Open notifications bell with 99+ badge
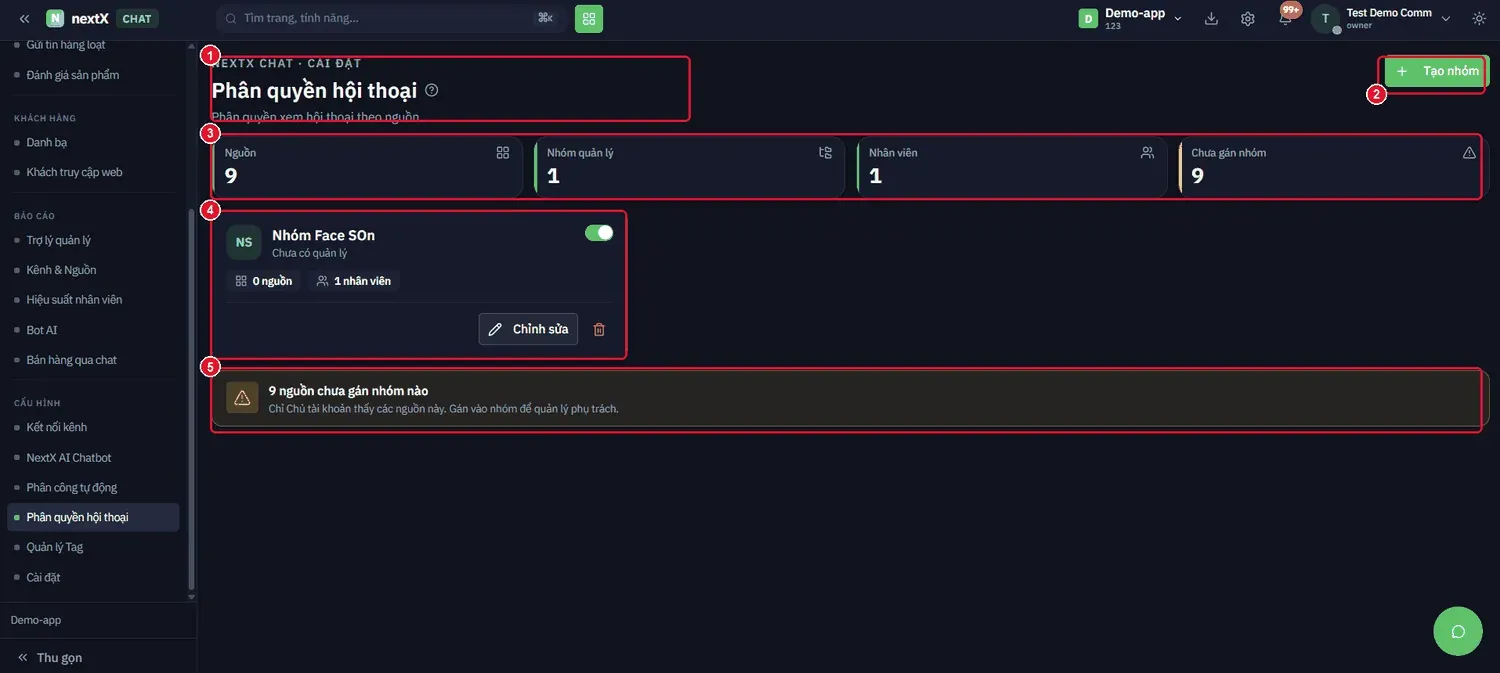Image resolution: width=1500 pixels, height=673 pixels. pyautogui.click(x=1286, y=18)
